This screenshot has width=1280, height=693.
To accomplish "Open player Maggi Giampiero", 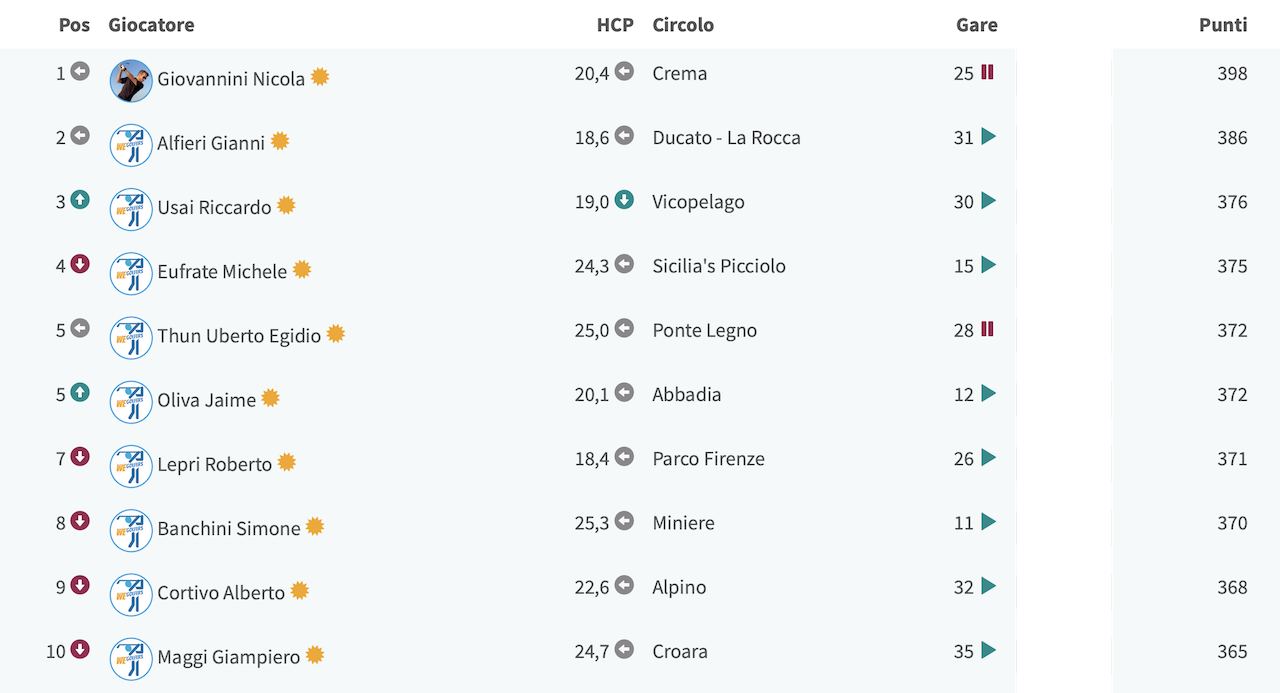I will (x=228, y=657).
